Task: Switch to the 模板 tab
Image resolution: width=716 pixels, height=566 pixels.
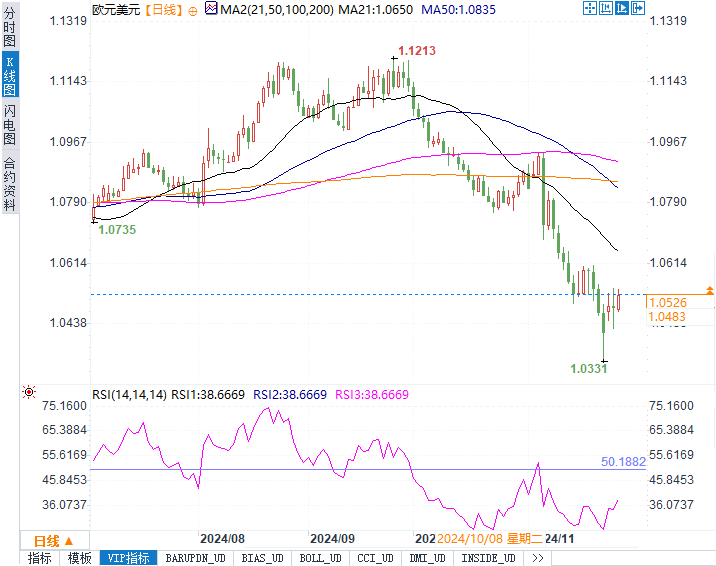Action: pos(79,558)
